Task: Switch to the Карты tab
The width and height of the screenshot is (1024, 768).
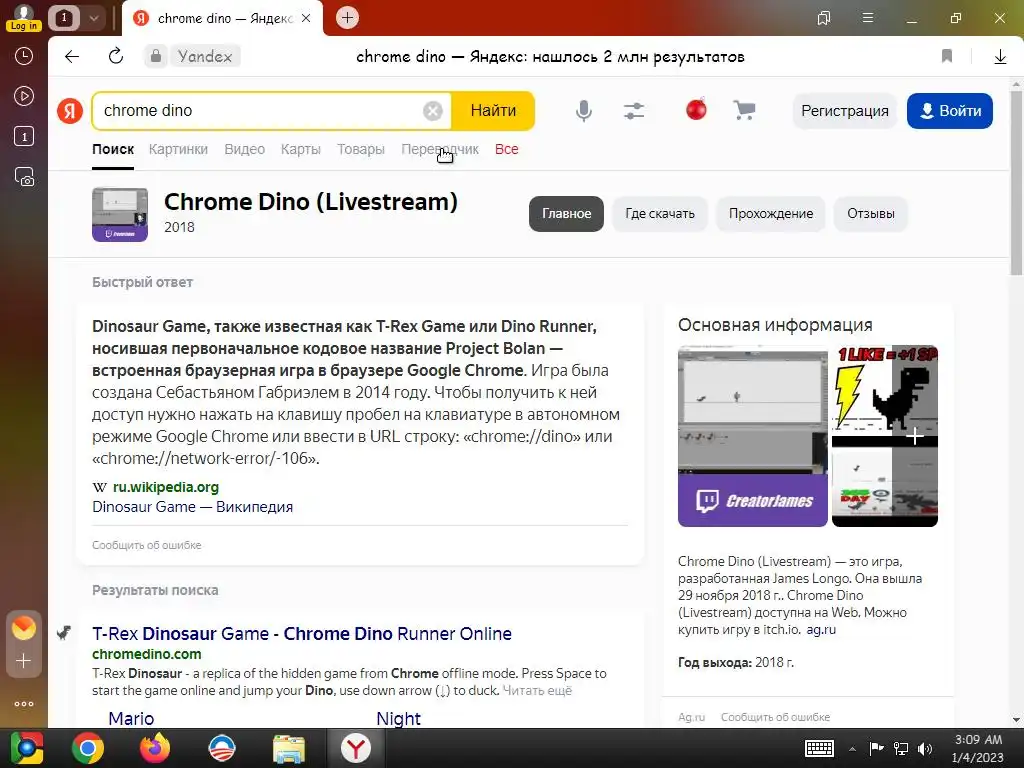Action: click(300, 149)
